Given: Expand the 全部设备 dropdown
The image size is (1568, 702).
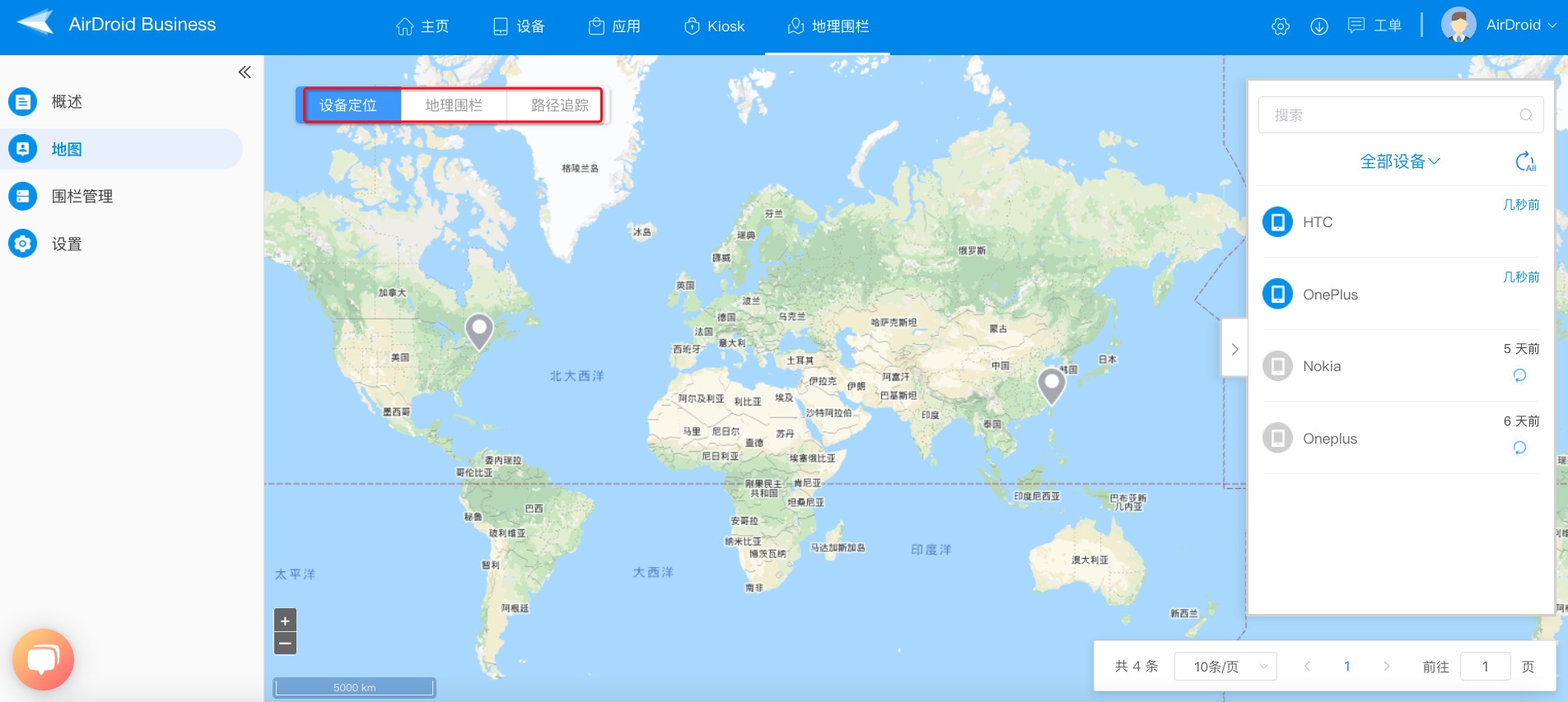Looking at the screenshot, I should [1400, 161].
